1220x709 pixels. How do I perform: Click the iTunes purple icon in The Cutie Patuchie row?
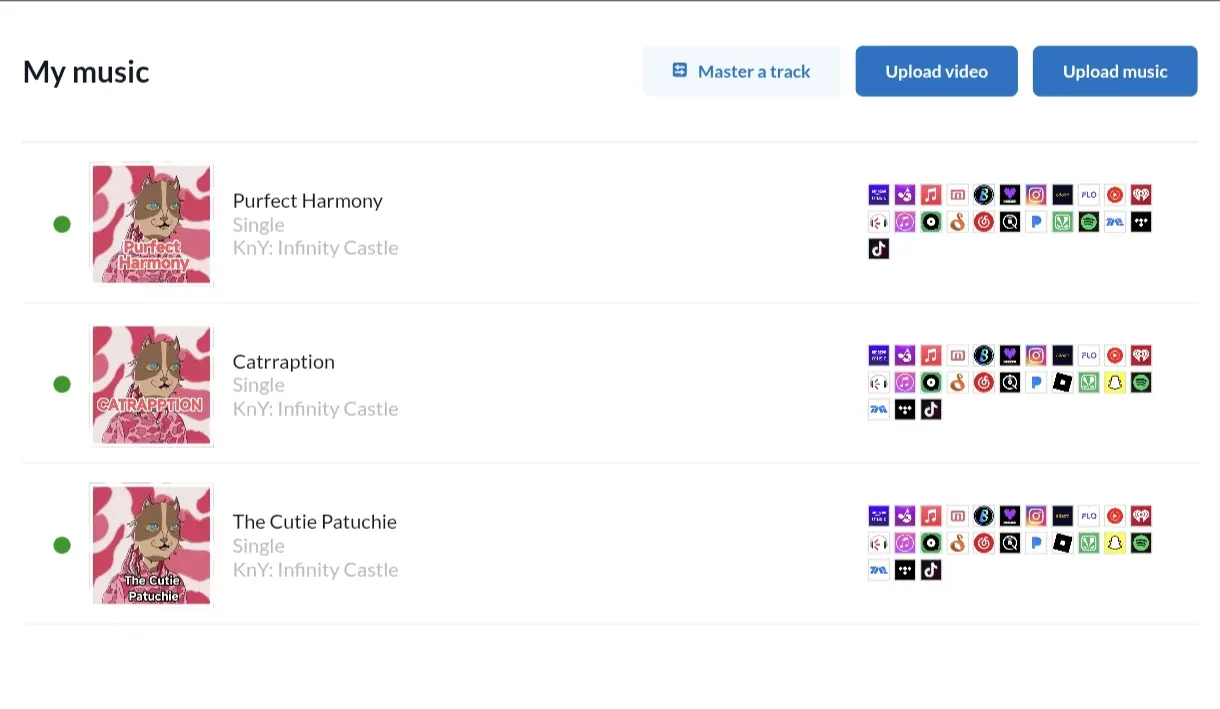click(905, 543)
